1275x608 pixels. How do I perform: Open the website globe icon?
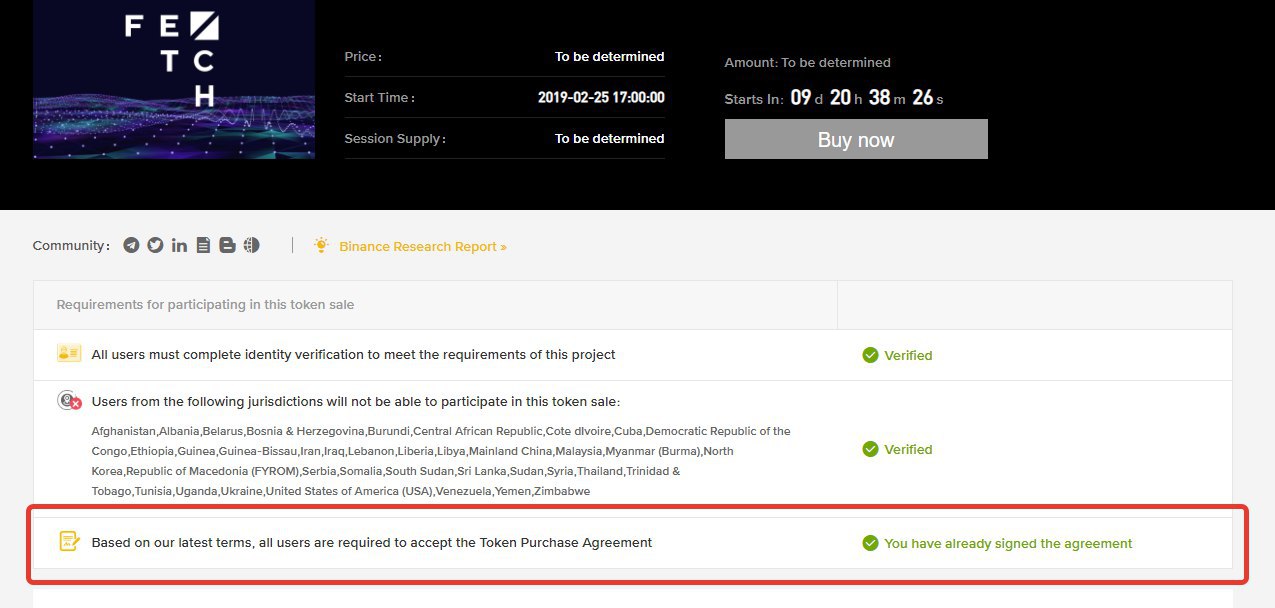[x=251, y=245]
